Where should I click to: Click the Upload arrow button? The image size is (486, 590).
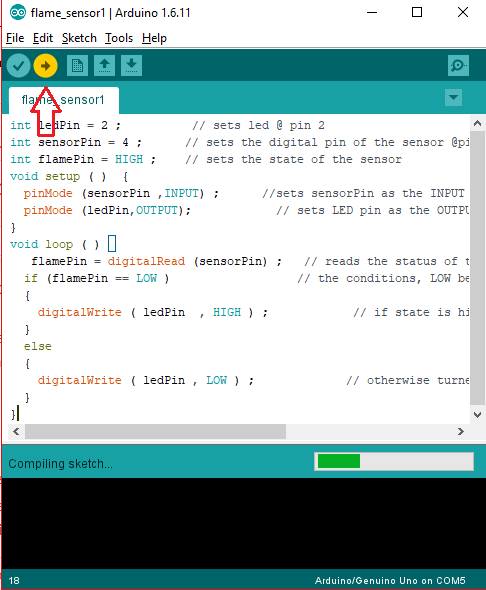click(45, 66)
